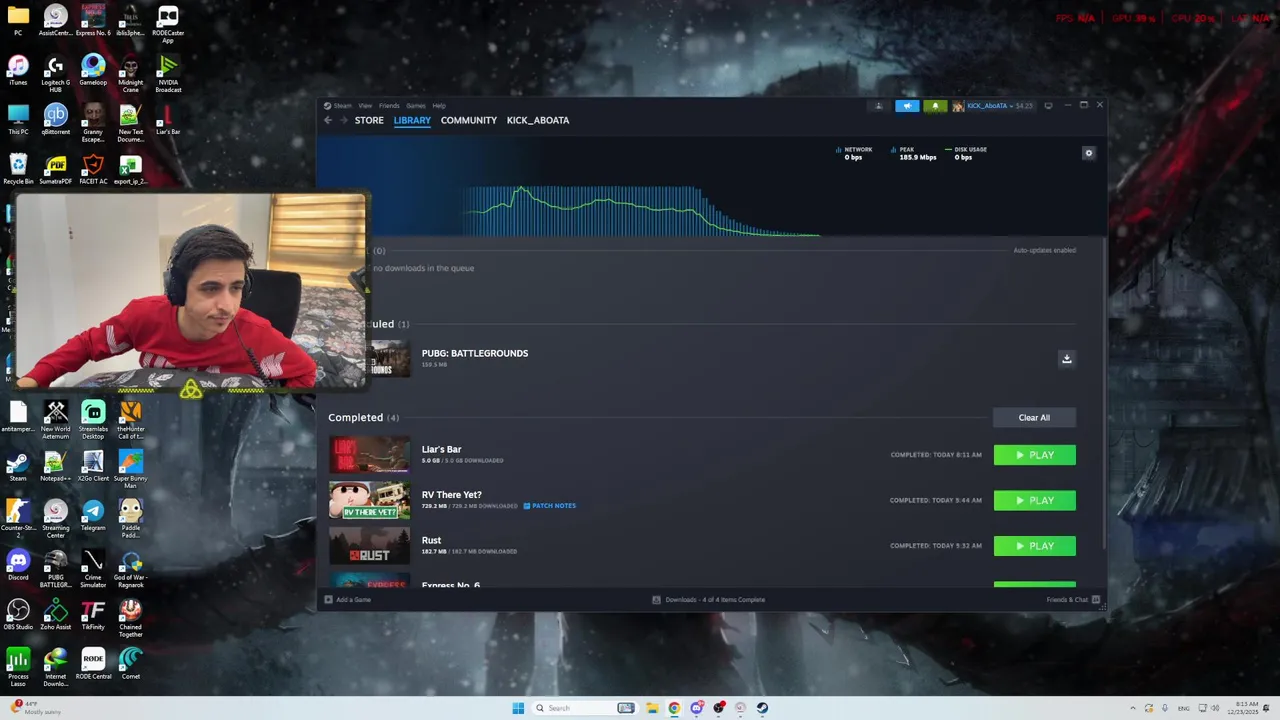1280x720 pixels.
Task: Click Downloads status in Steam footer
Action: click(709, 600)
